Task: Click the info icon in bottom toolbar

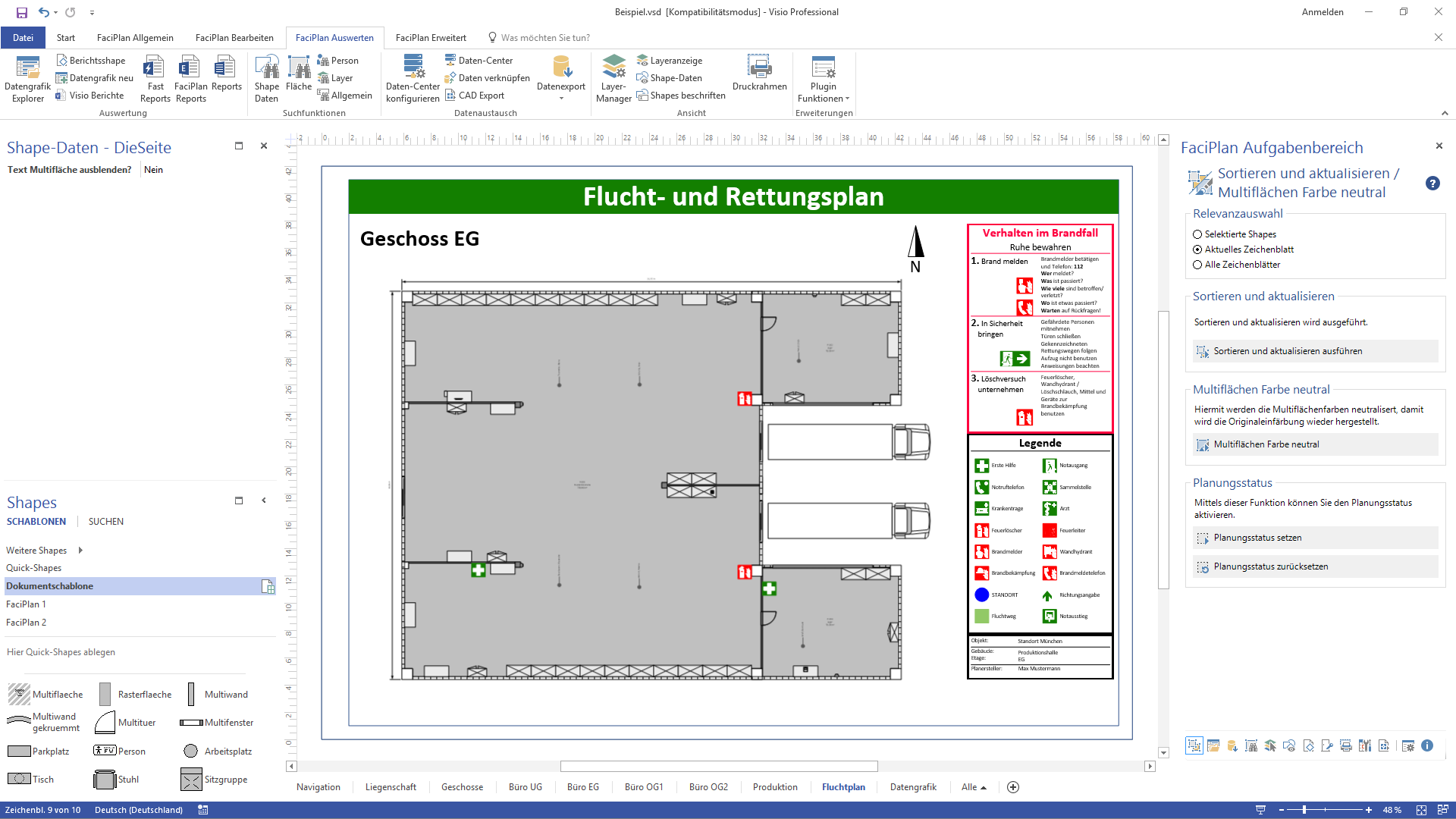Action: tap(1427, 746)
